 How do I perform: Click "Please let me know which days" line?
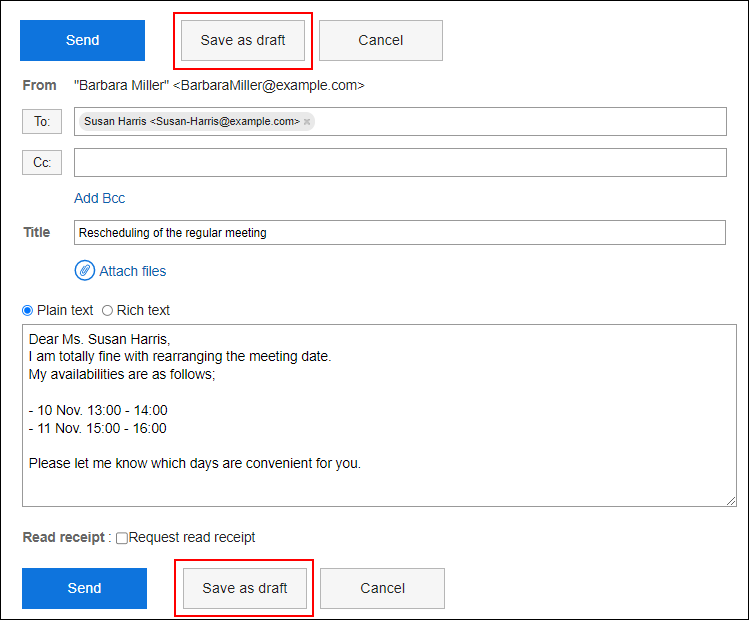click(195, 463)
